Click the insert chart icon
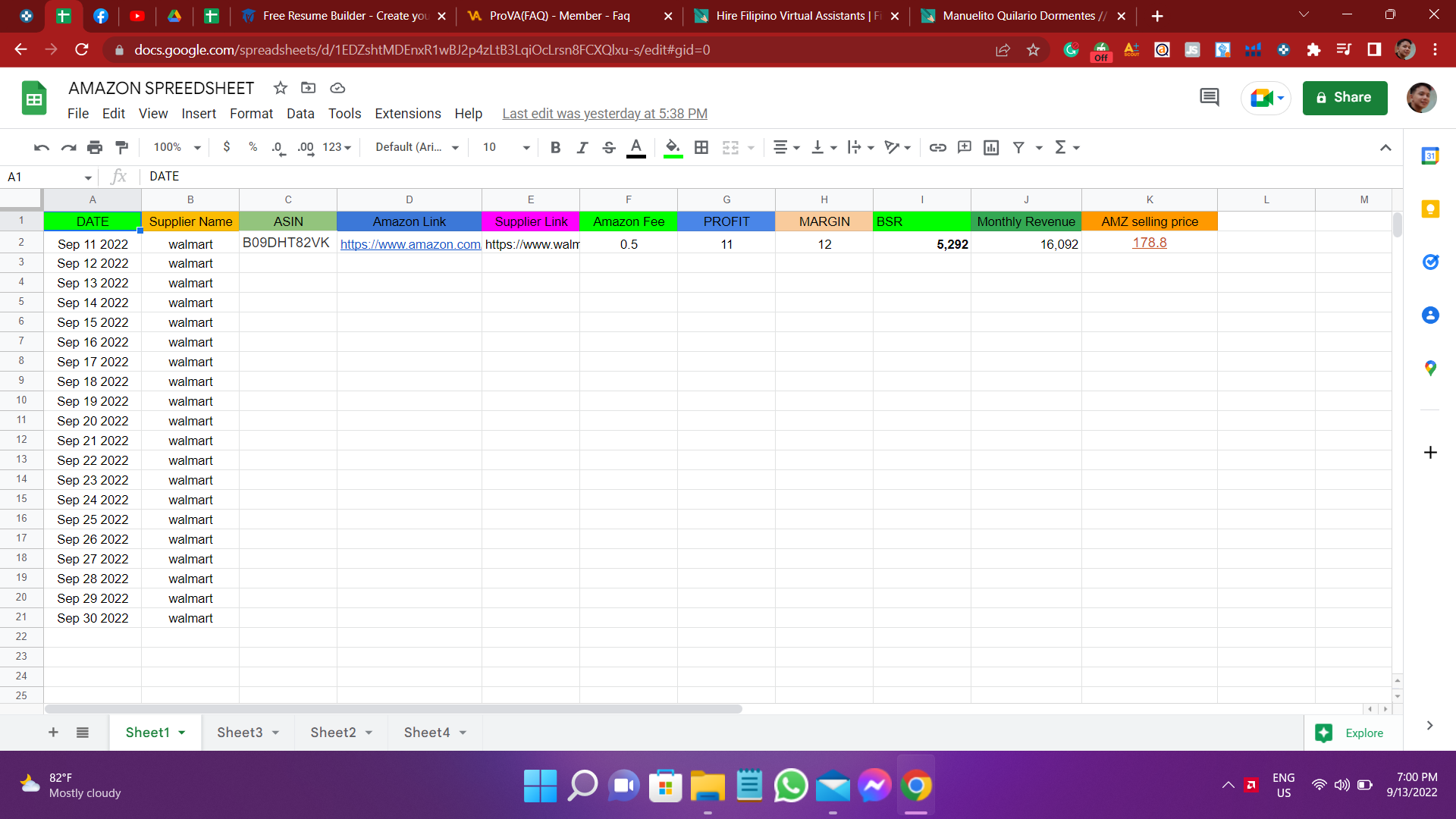Viewport: 1456px width, 819px height. 991,147
